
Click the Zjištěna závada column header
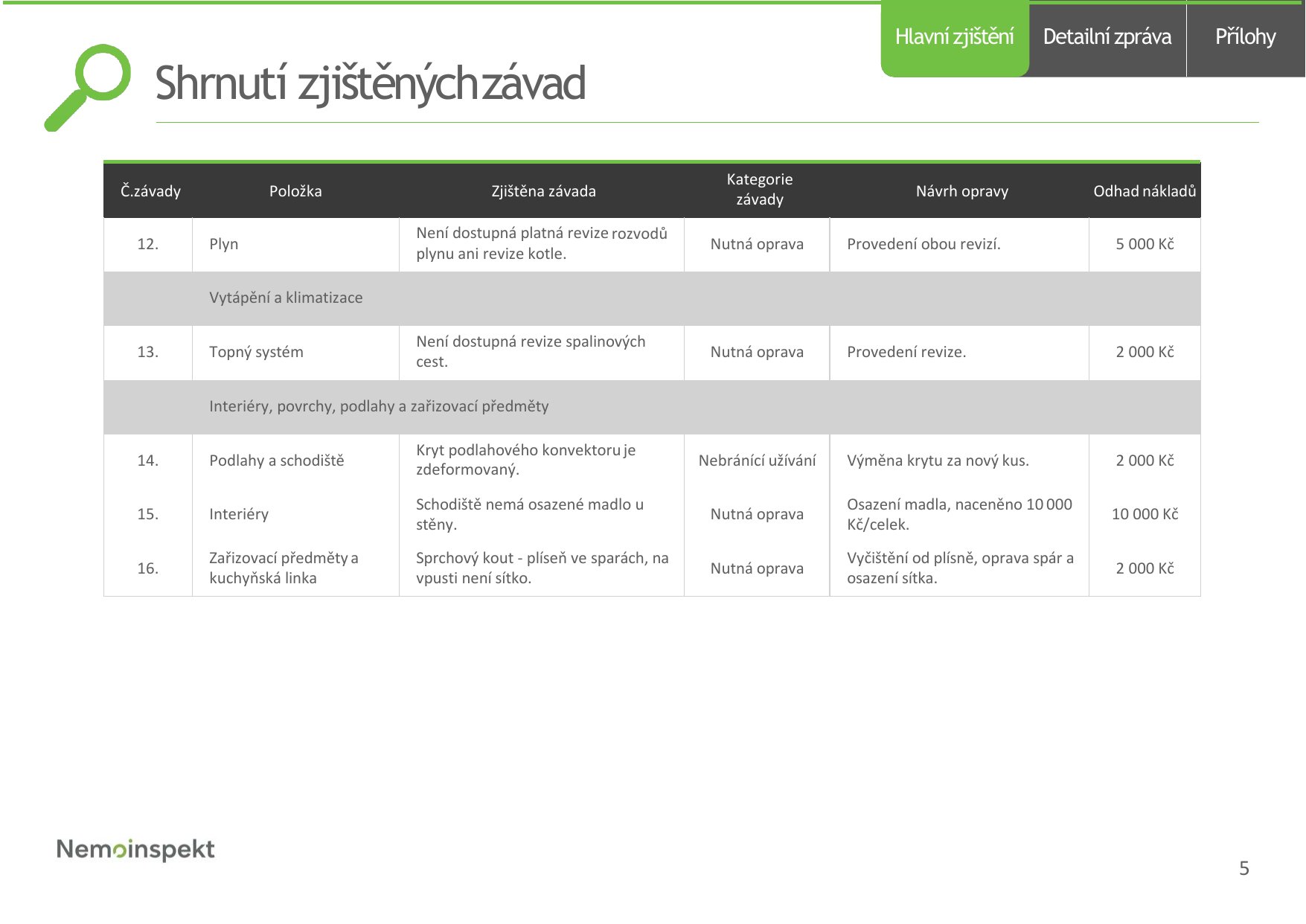(x=543, y=191)
